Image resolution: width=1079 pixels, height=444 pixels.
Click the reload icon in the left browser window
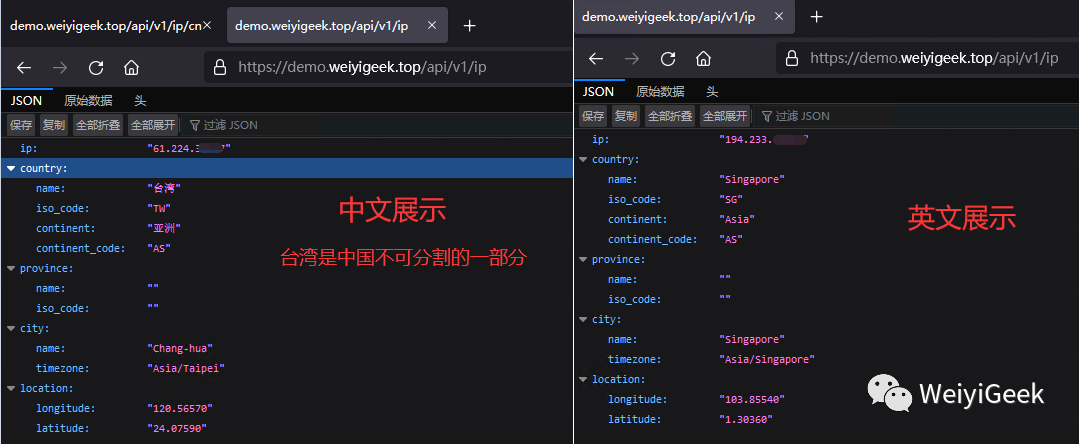[96, 68]
